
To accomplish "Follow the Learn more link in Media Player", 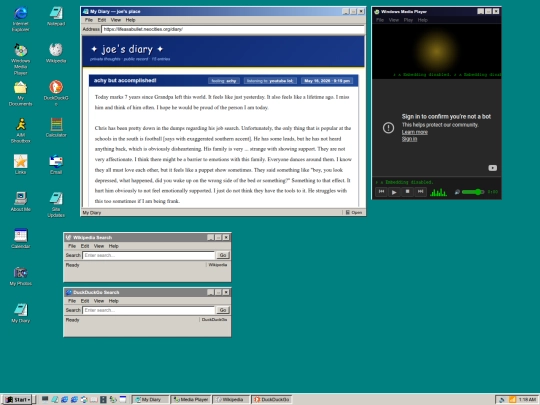I will click(x=415, y=132).
